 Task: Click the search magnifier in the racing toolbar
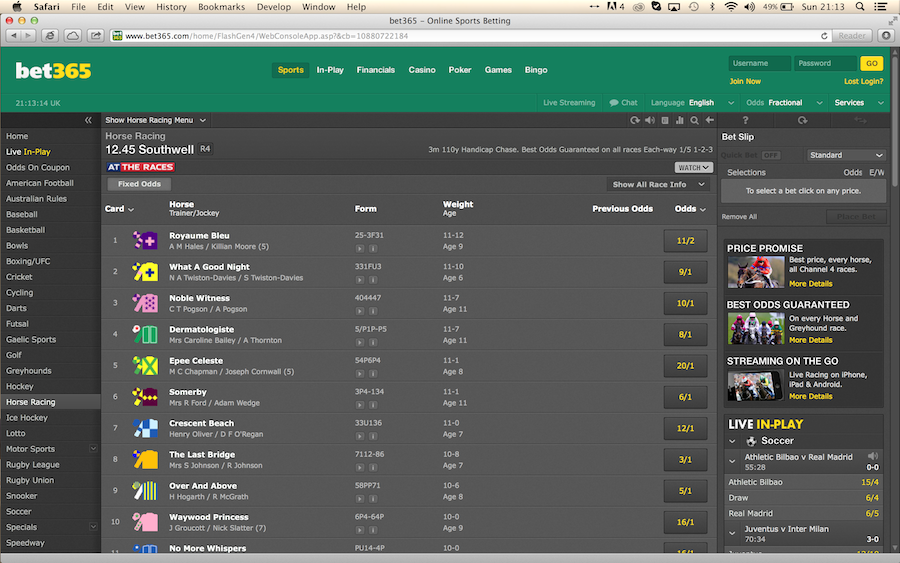695,120
